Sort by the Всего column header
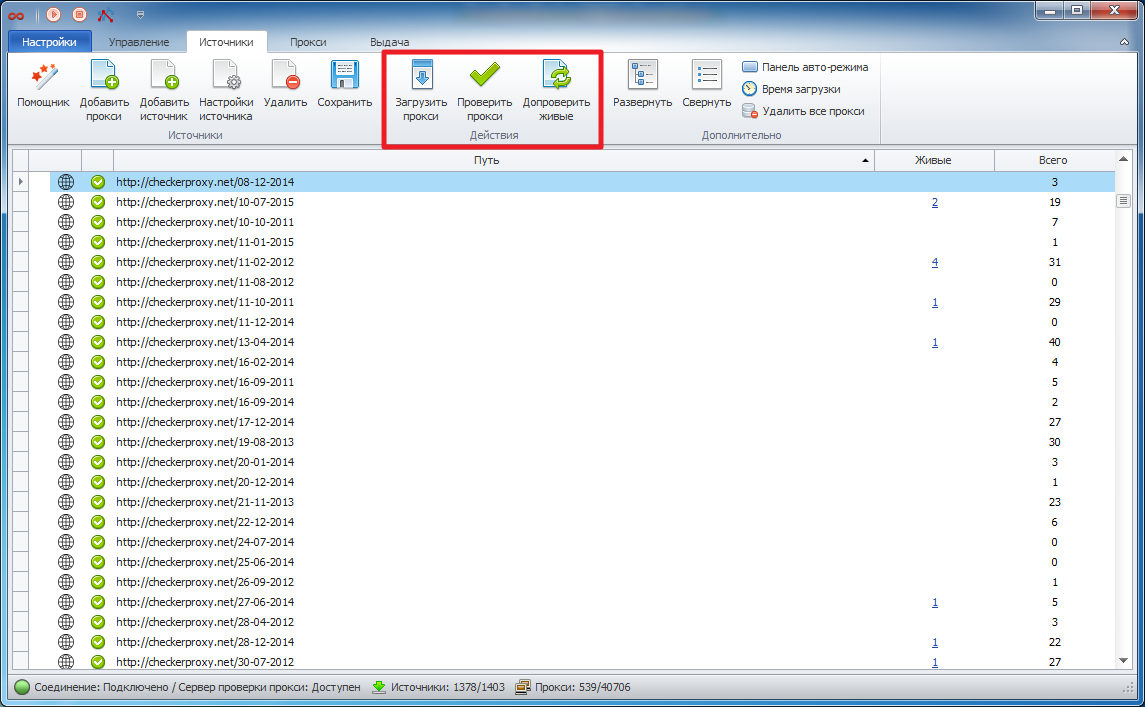This screenshot has height=707, width=1145. point(1054,160)
